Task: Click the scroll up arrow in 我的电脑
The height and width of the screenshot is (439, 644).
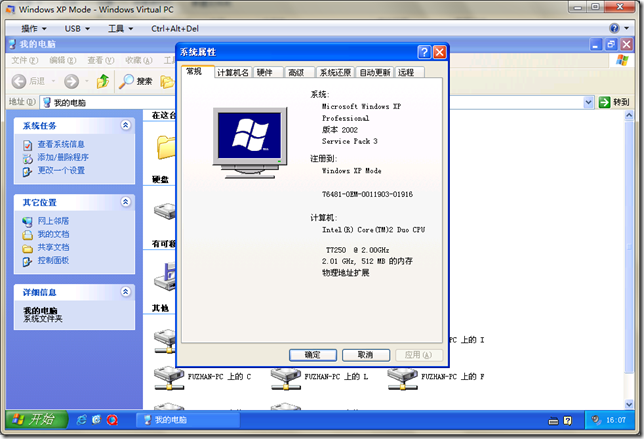Action: click(x=629, y=115)
